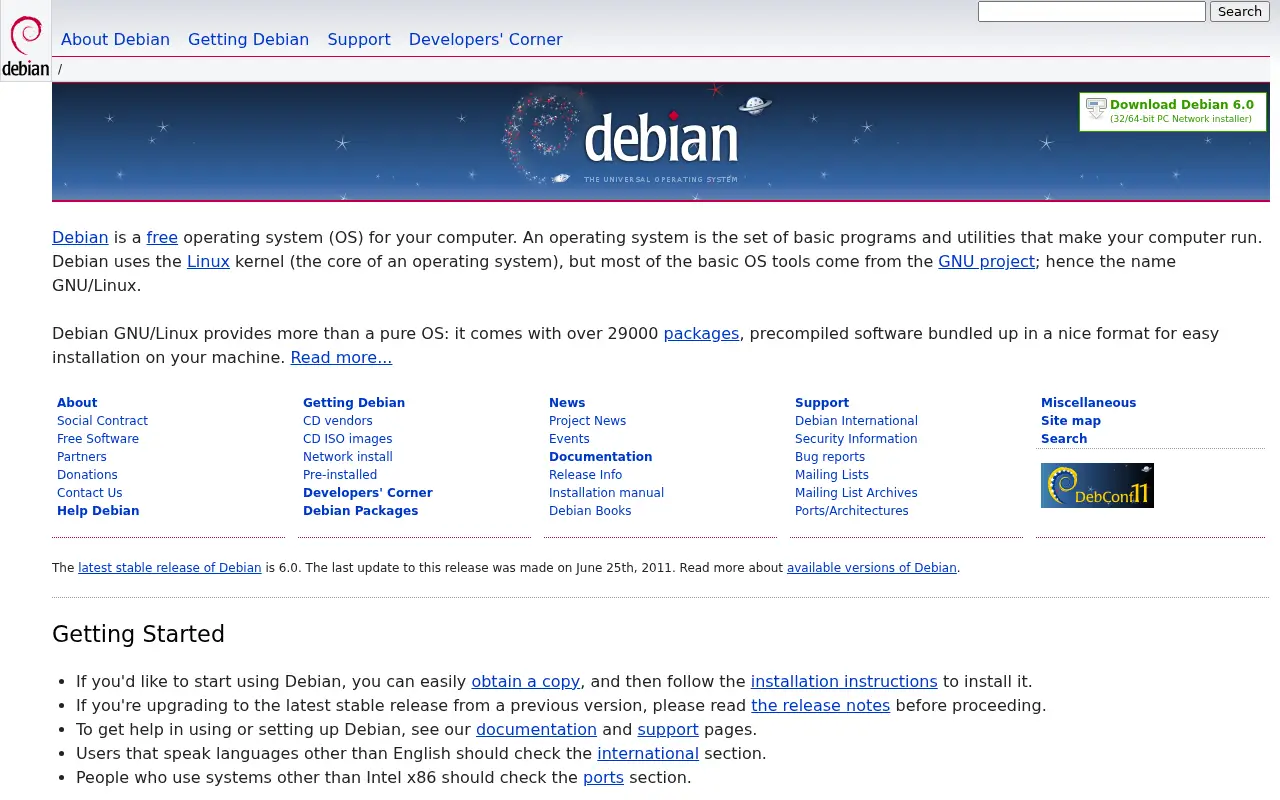Open the packages link in the description
Viewport: 1280px width, 800px height.
701,334
